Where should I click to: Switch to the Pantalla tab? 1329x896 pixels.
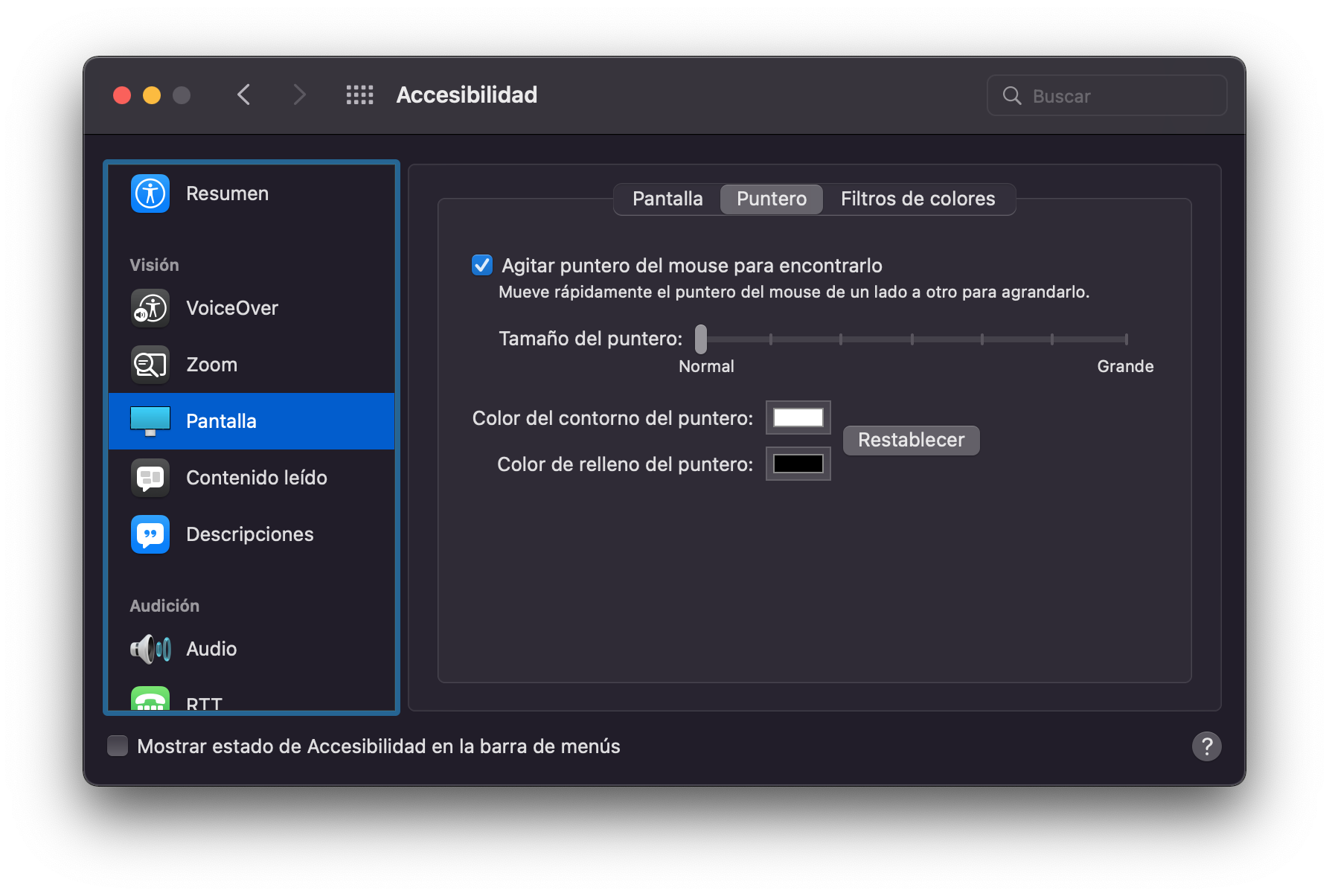[x=667, y=199]
